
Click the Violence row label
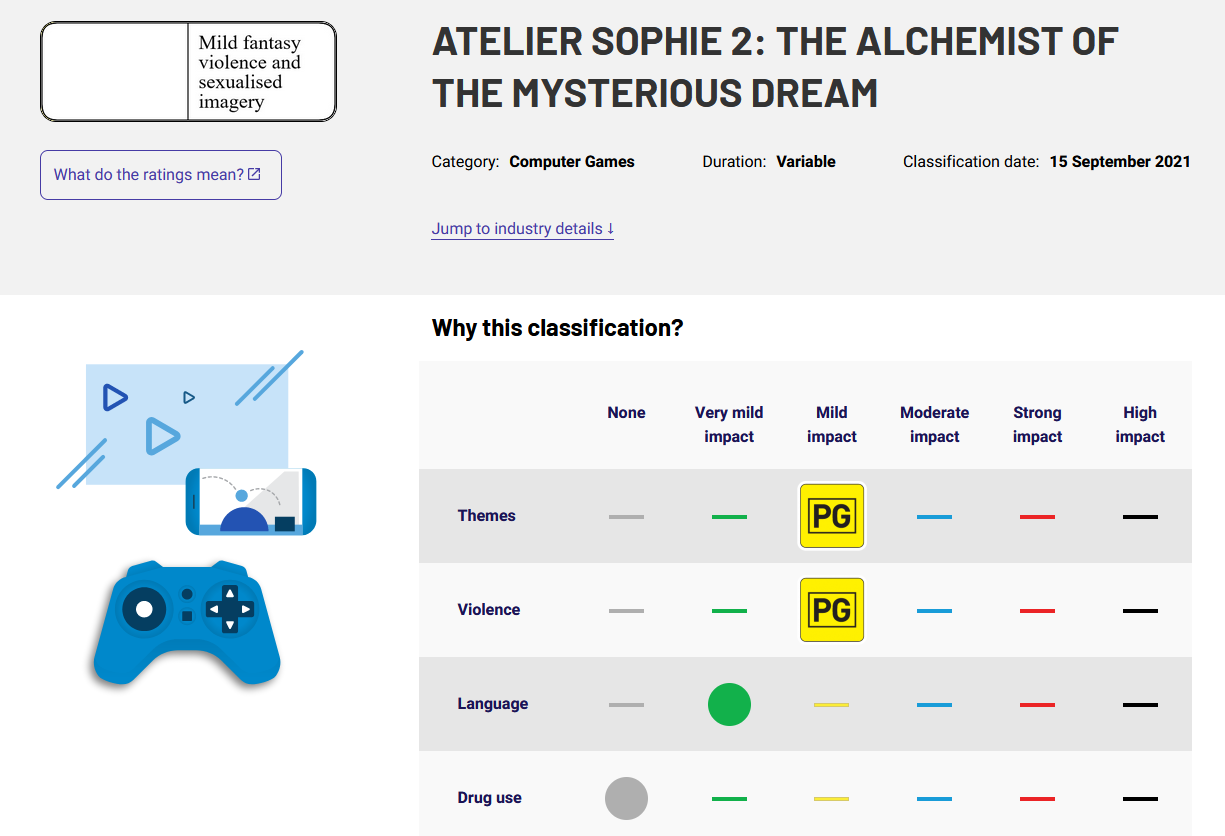[489, 610]
